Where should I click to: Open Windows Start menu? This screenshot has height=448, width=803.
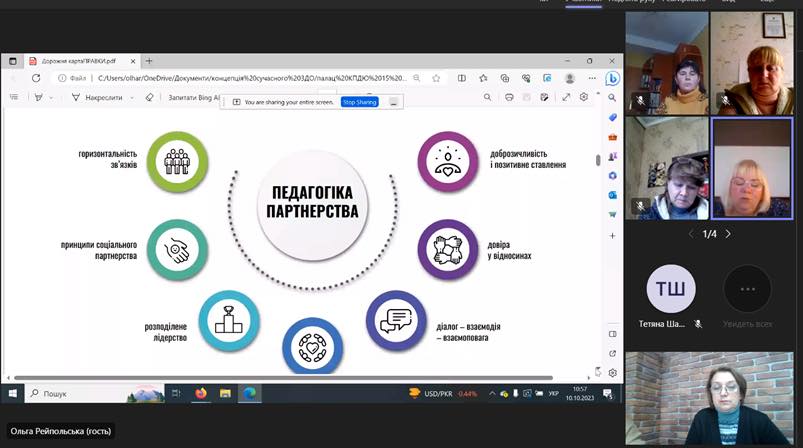click(x=13, y=393)
